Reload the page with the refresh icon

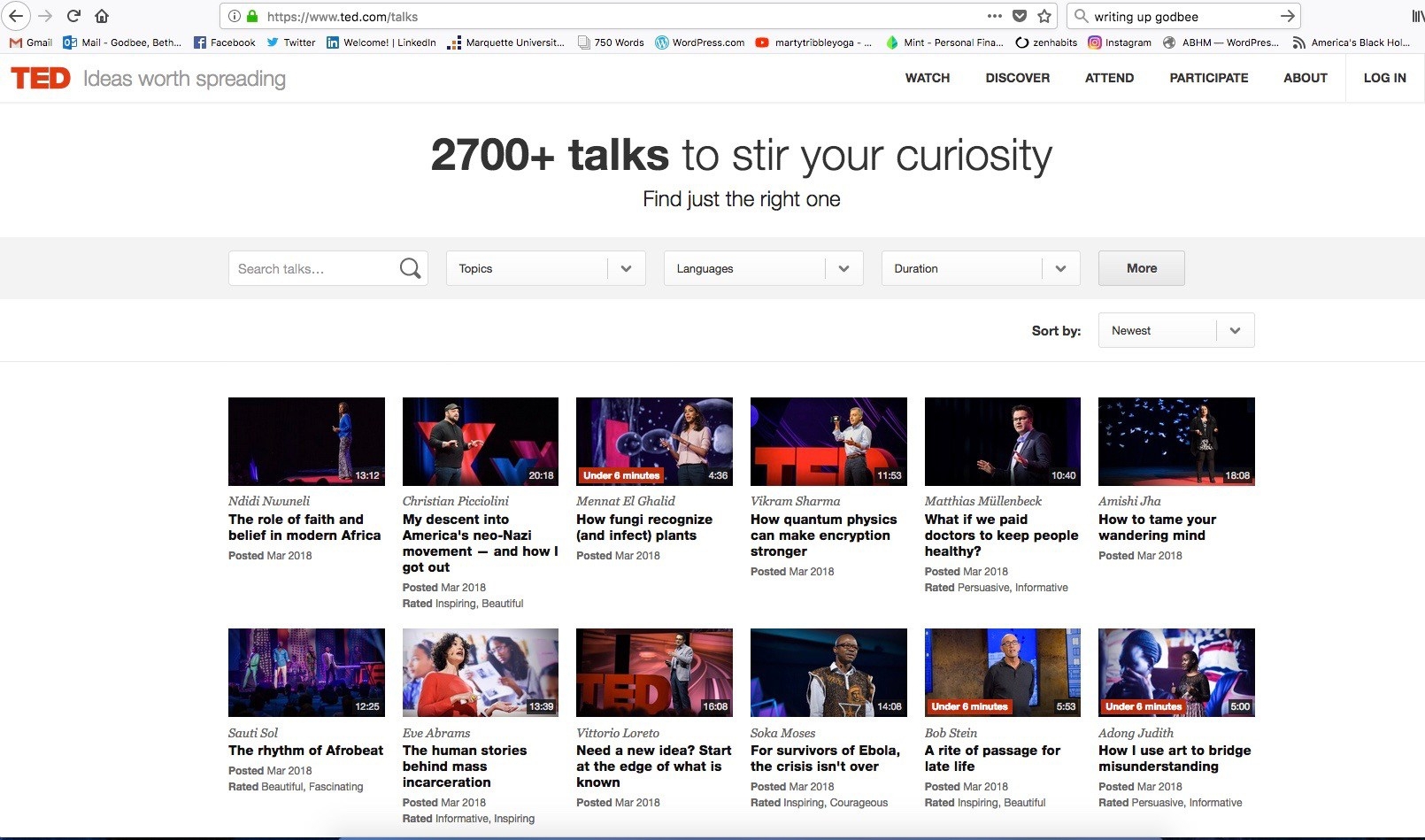pyautogui.click(x=73, y=16)
